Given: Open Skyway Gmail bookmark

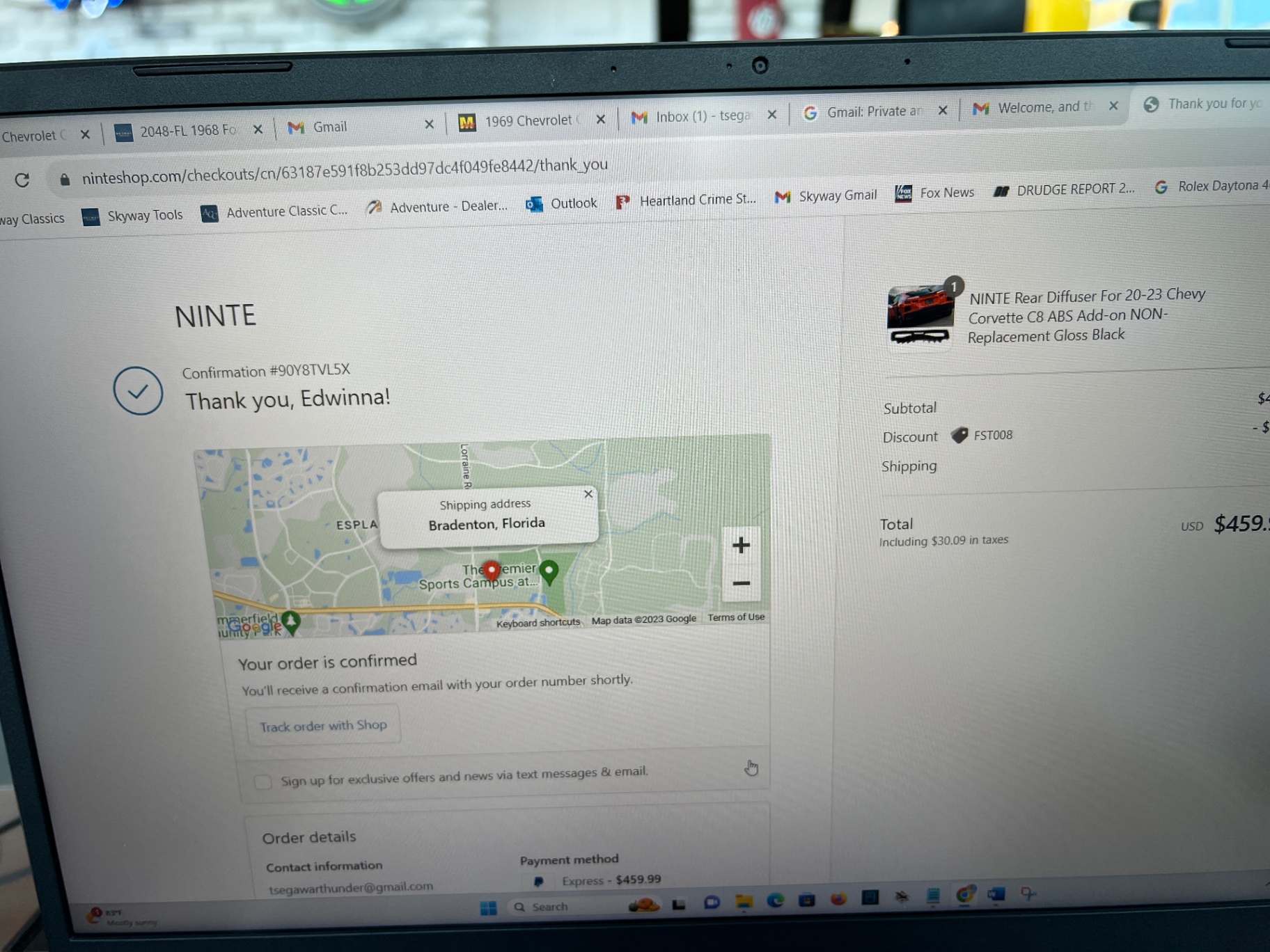Looking at the screenshot, I should (826, 196).
